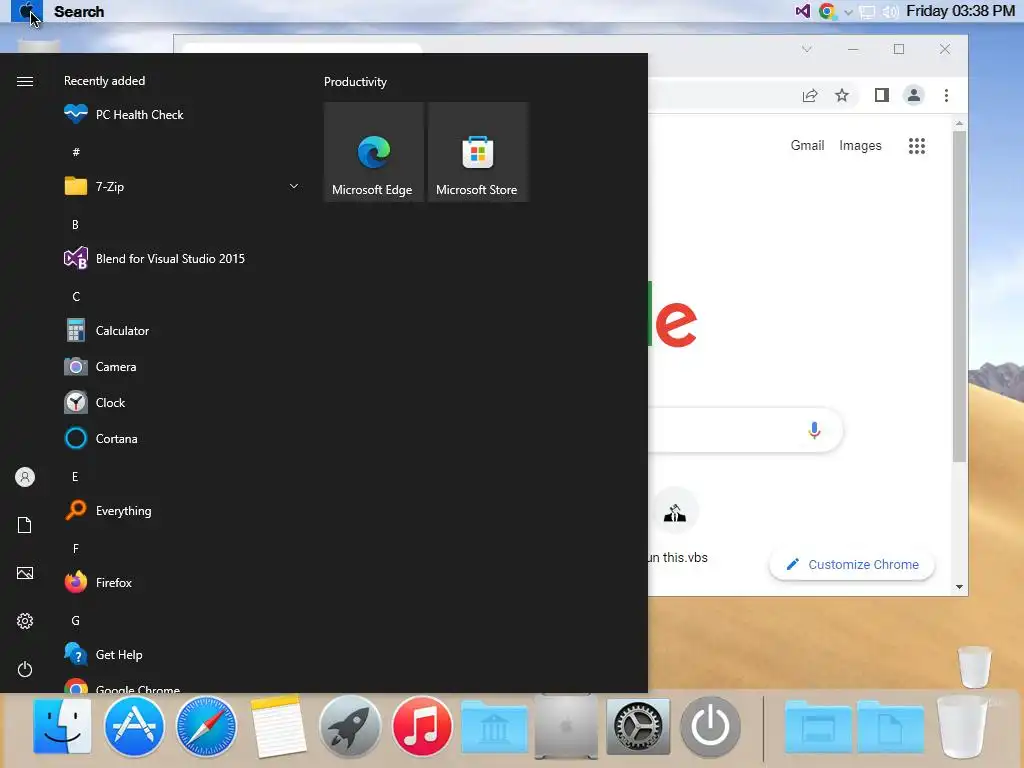Image resolution: width=1024 pixels, height=768 pixels.
Task: Launch the Clock app
Action: [183, 402]
